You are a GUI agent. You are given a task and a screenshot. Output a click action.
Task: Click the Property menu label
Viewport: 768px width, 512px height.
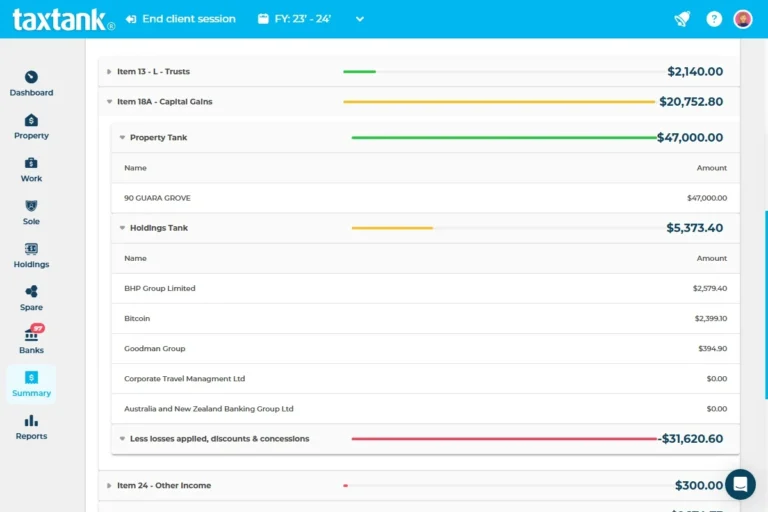(x=31, y=135)
